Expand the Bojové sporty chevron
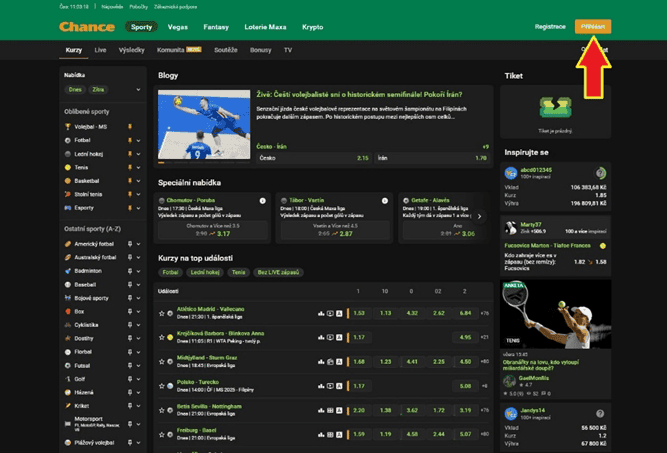The height and width of the screenshot is (453, 667). click(138, 298)
